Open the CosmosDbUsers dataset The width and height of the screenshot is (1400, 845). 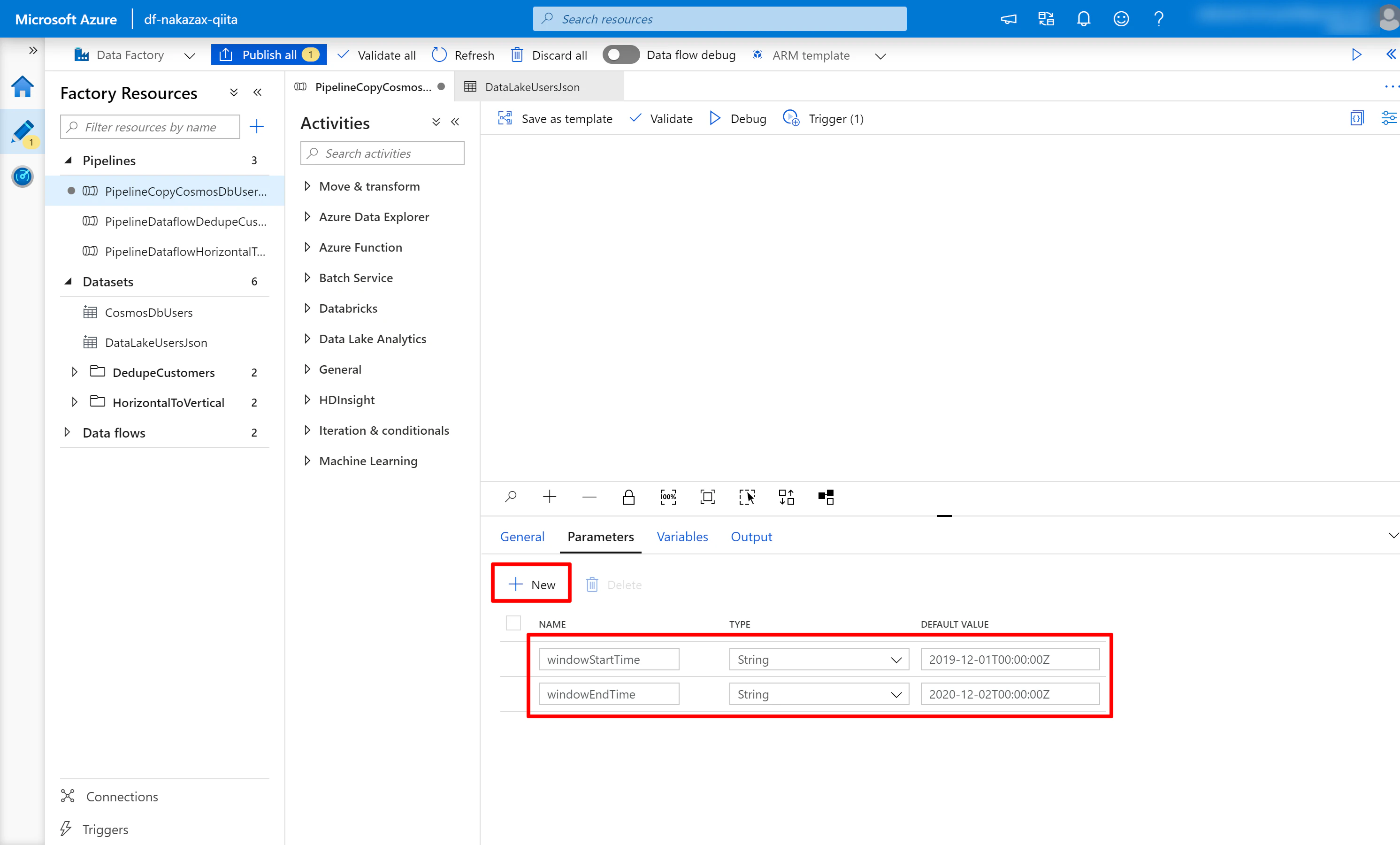pos(149,313)
